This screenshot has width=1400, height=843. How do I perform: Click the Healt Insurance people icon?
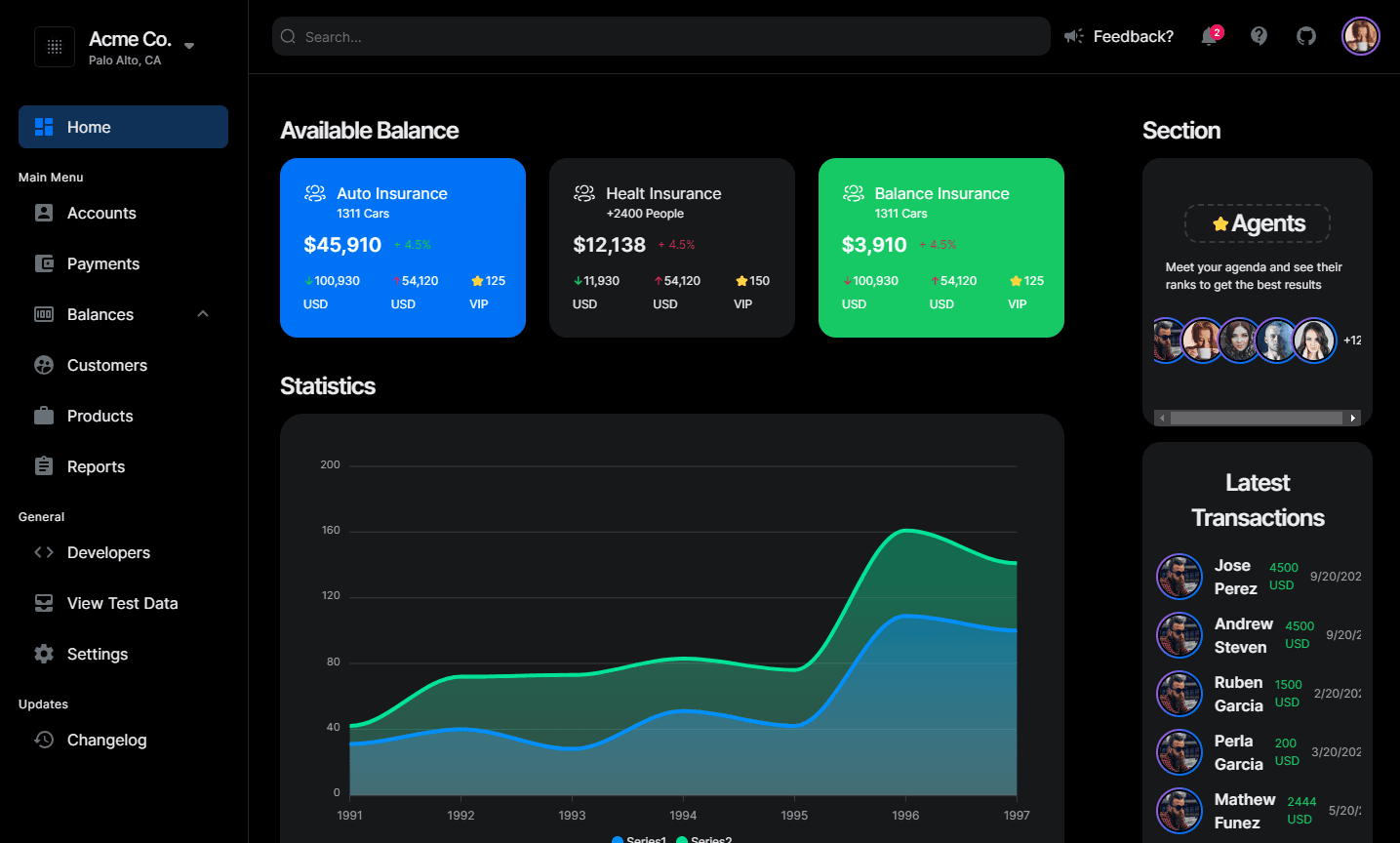[x=584, y=193]
